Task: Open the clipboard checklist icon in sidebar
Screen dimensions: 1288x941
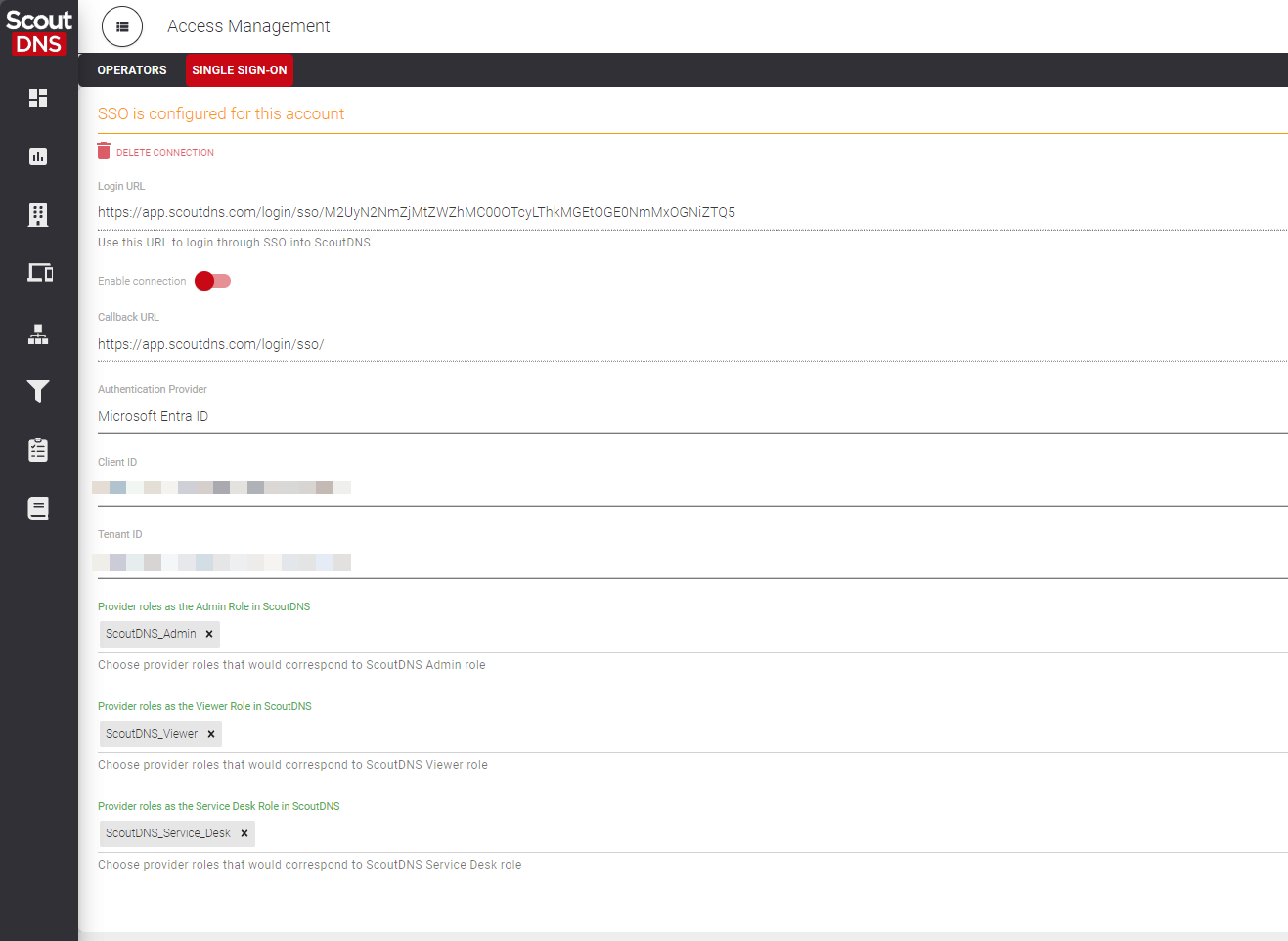Action: click(38, 450)
